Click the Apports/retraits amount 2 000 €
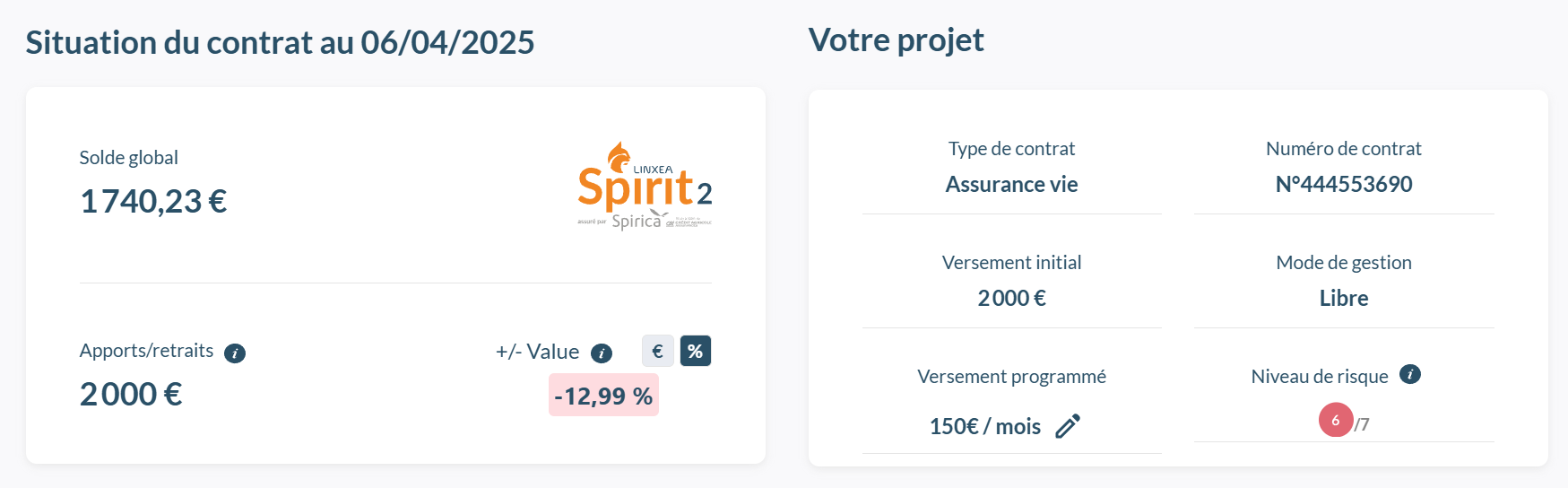The width and height of the screenshot is (1568, 488). pos(131,394)
